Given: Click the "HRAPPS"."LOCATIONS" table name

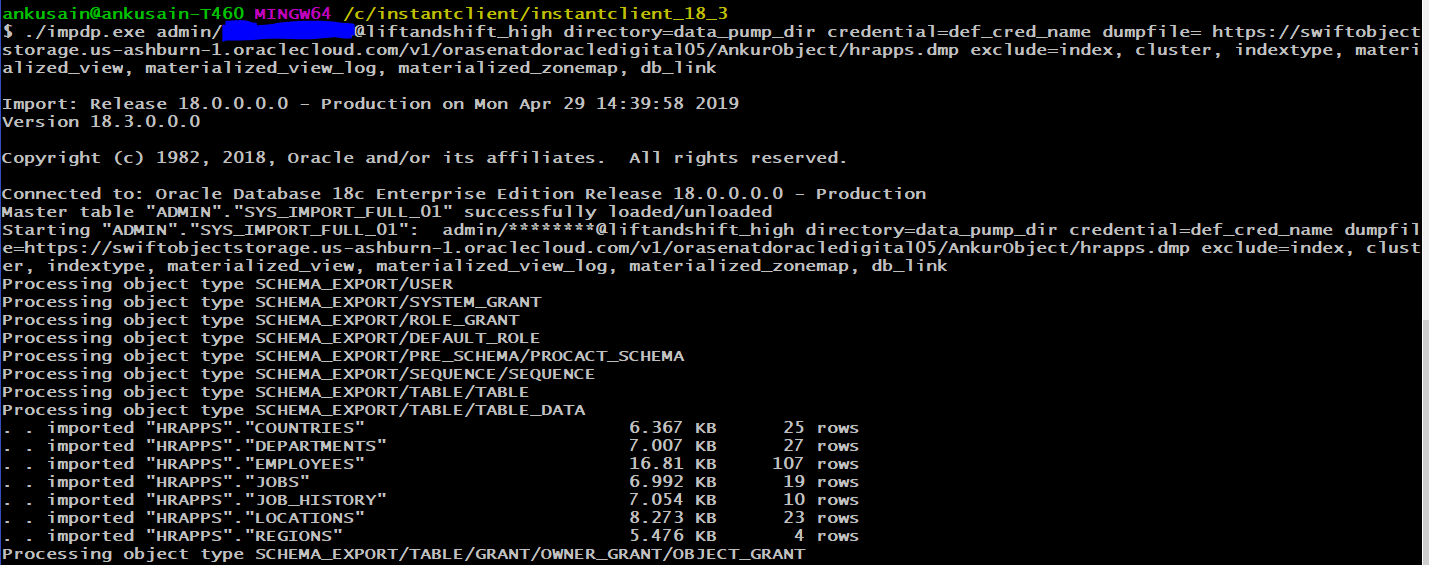Looking at the screenshot, I should [x=255, y=518].
